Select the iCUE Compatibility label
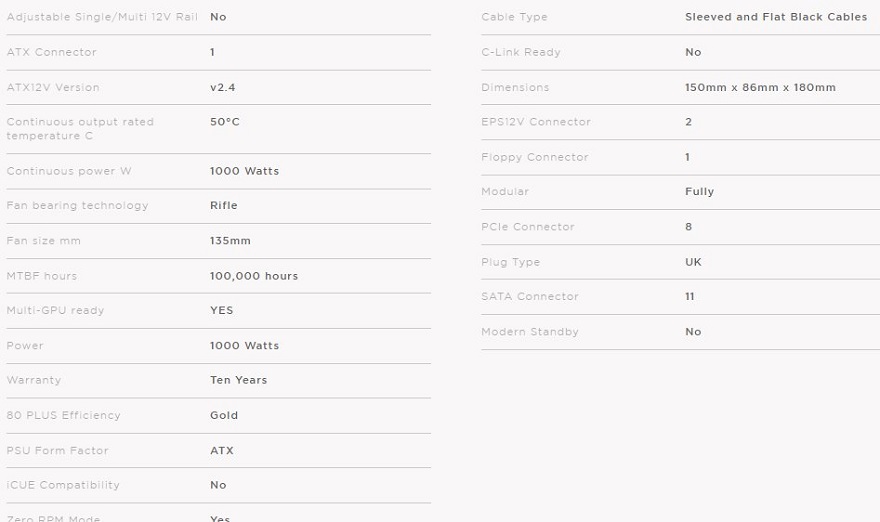Screen dimensions: 880x522 63,485
